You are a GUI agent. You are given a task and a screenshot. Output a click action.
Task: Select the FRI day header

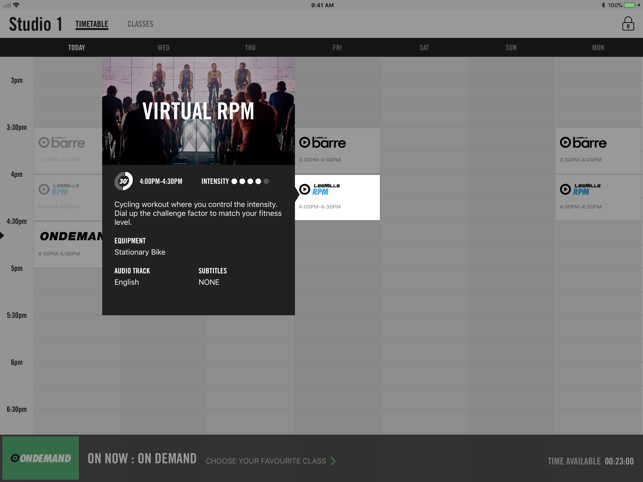pyautogui.click(x=337, y=48)
